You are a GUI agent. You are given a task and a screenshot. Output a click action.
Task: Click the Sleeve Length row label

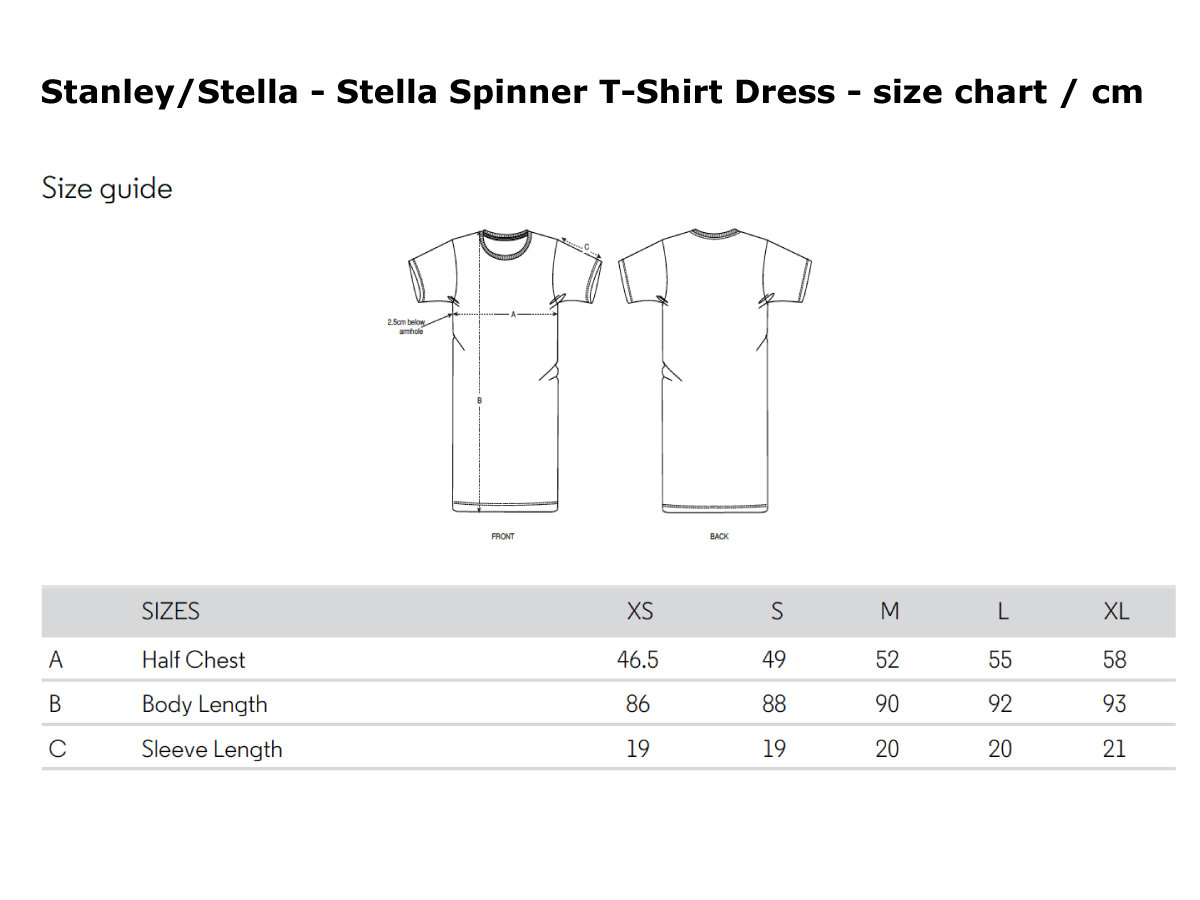tap(212, 749)
